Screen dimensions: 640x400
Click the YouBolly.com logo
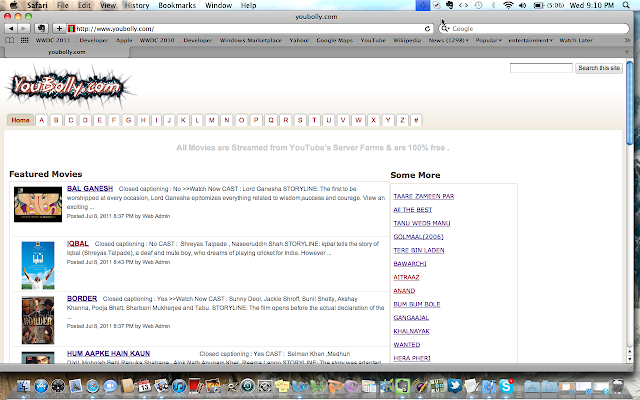click(67, 86)
